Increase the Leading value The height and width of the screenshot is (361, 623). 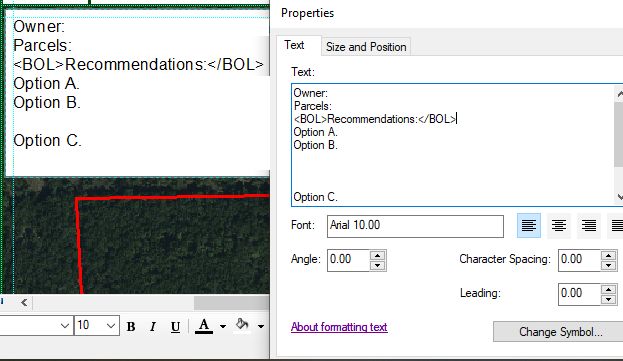coord(608,289)
